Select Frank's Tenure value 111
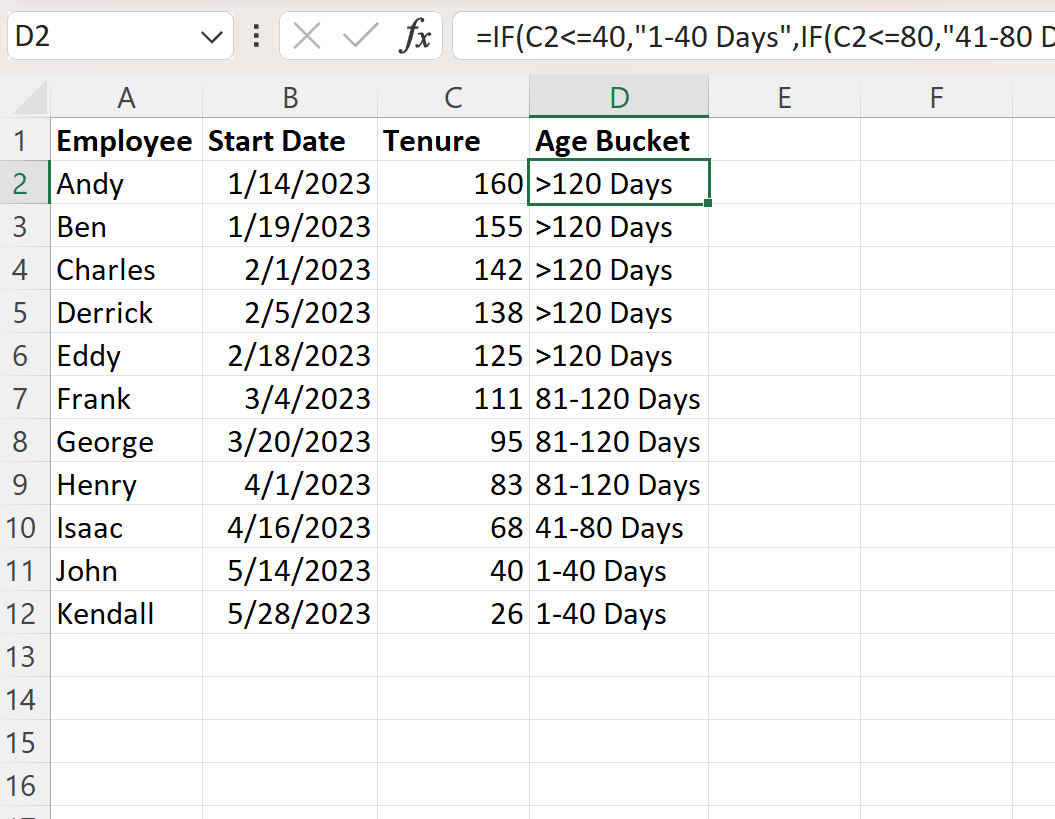The width and height of the screenshot is (1055, 819). [x=452, y=398]
